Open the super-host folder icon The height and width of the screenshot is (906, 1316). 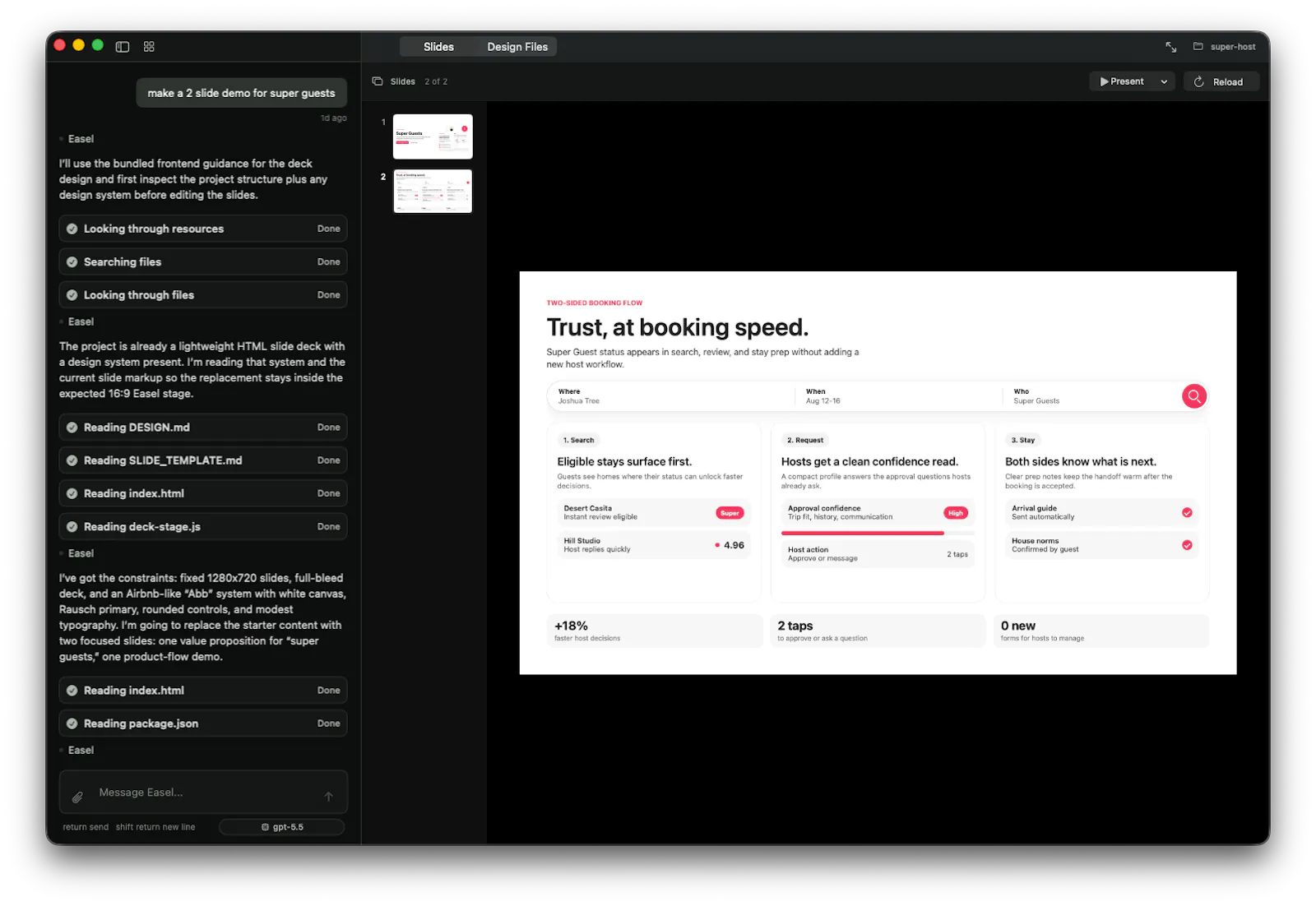click(1198, 47)
